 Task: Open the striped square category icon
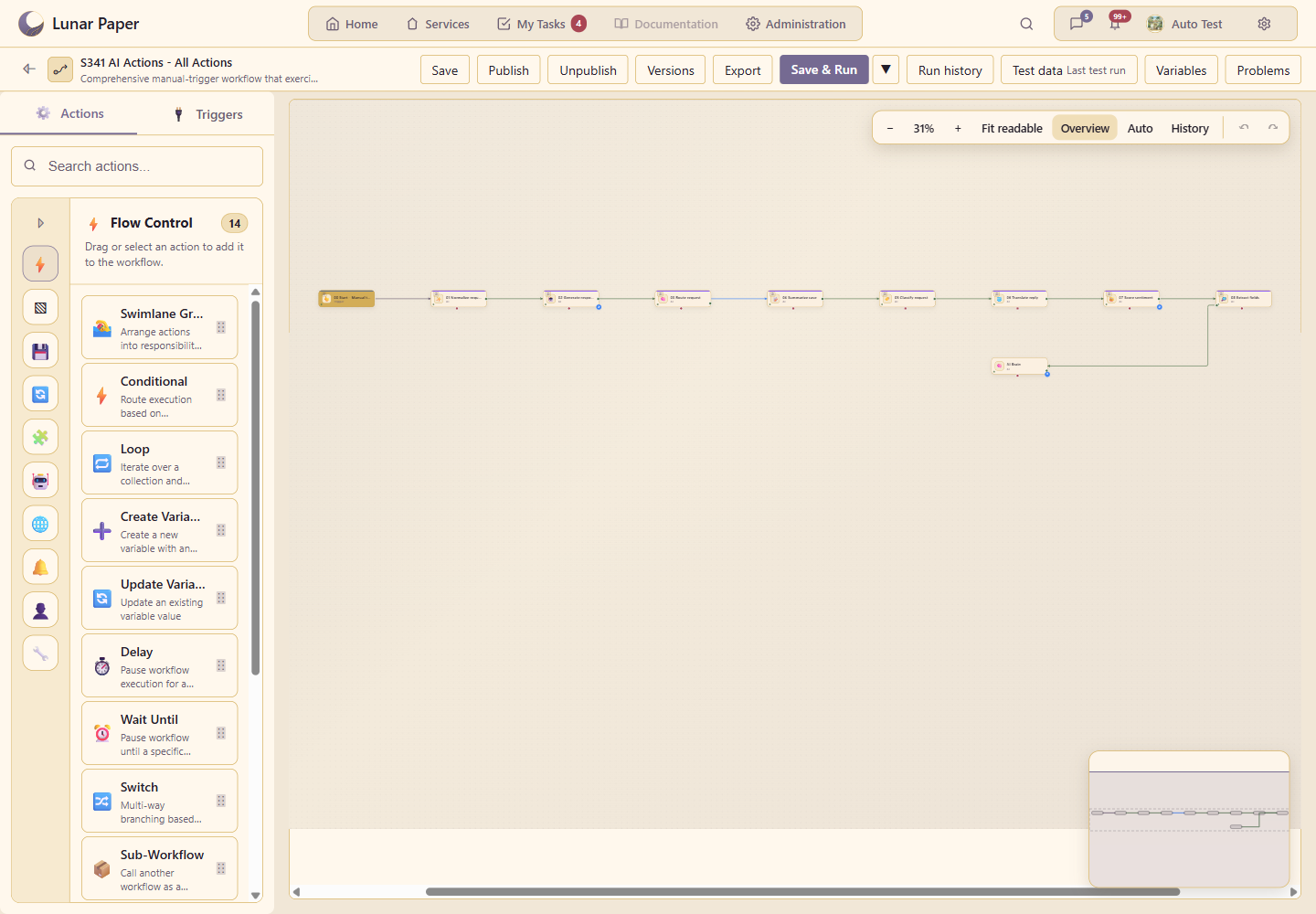click(x=40, y=307)
